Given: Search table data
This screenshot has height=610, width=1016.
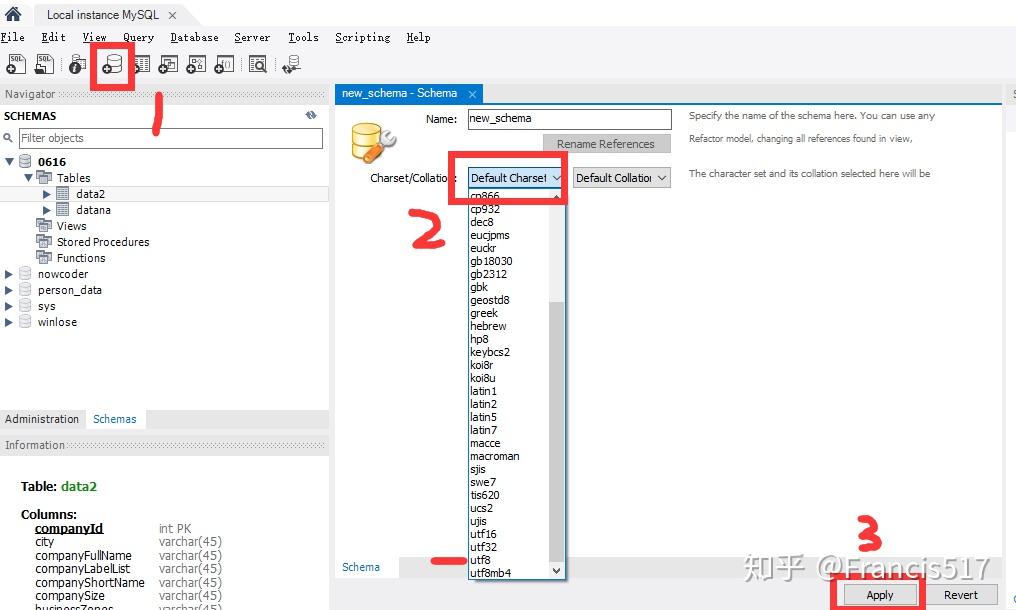Looking at the screenshot, I should click(258, 63).
